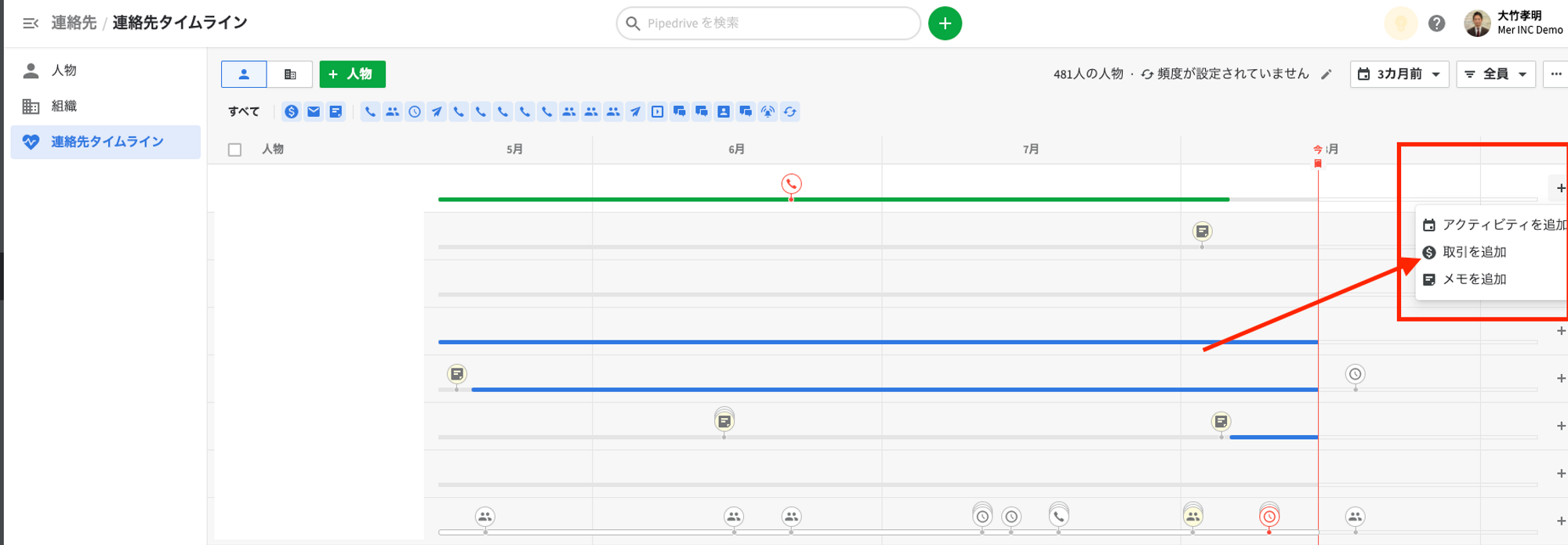
Task: Click the green deal bar on timeline
Action: click(833, 199)
